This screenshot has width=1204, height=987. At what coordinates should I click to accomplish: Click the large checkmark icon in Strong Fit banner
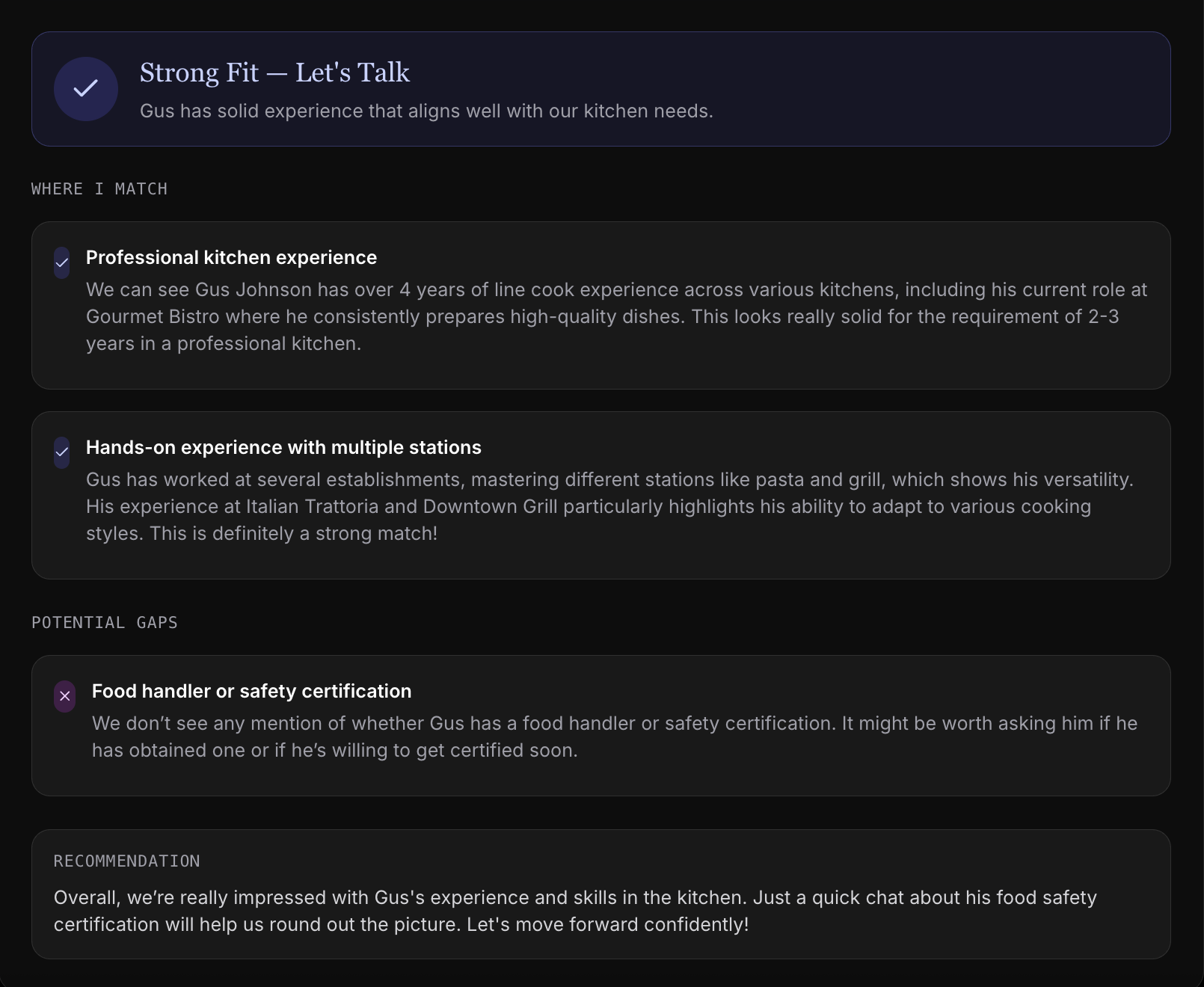point(86,89)
